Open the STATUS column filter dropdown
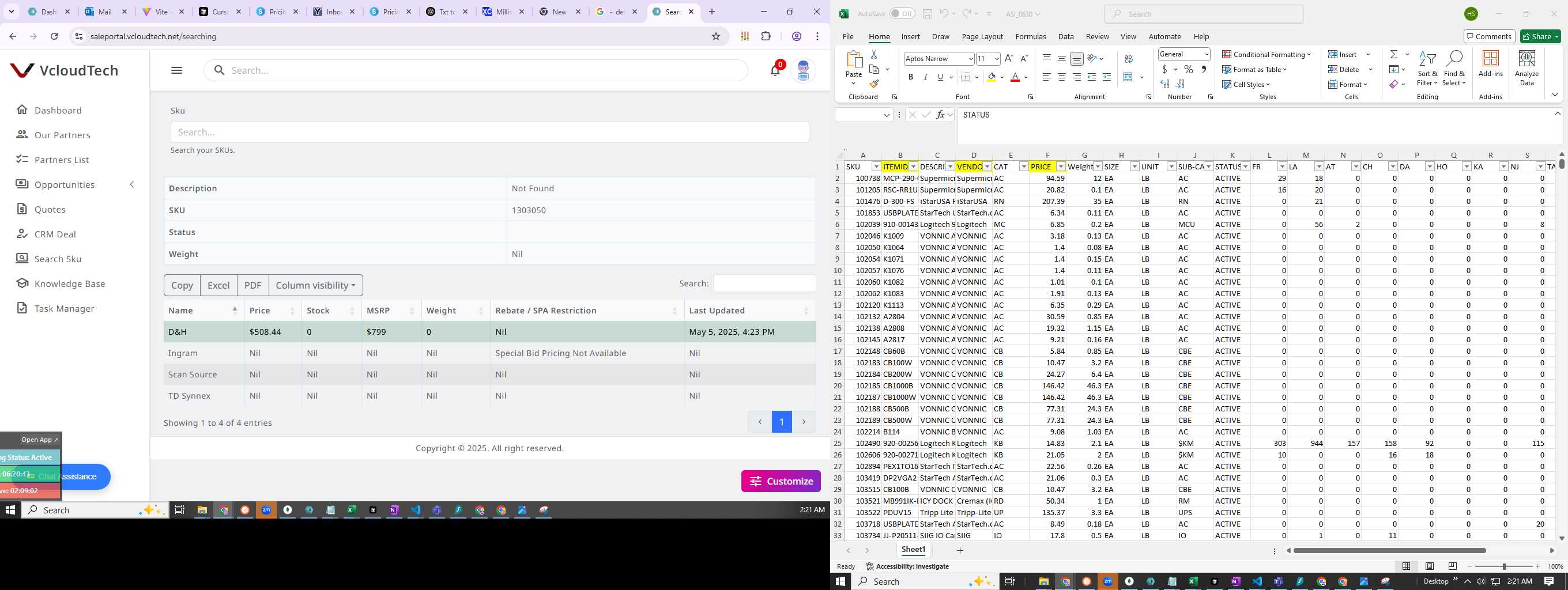Image resolution: width=1568 pixels, height=590 pixels. point(1245,167)
